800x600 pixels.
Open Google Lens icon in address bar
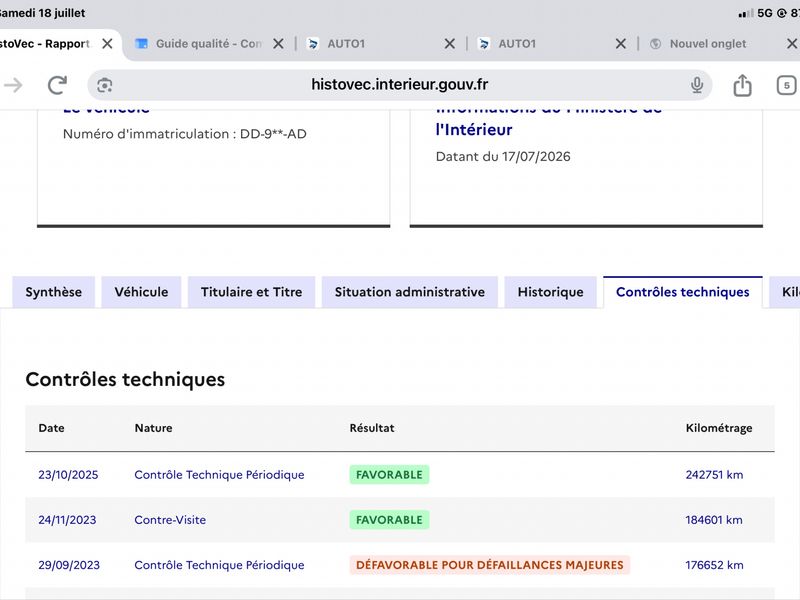coord(105,85)
